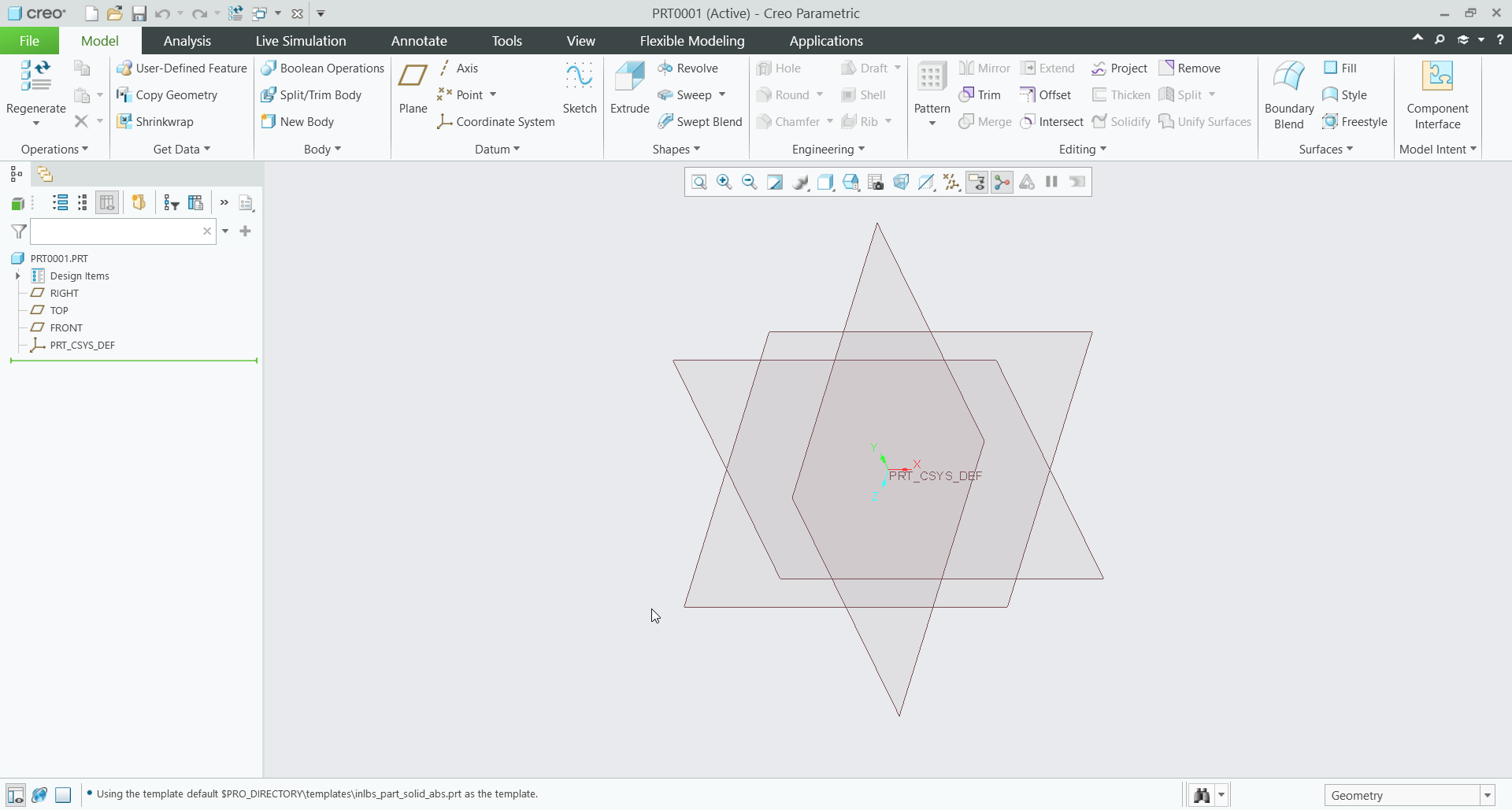Switch to the Analysis ribbon tab
This screenshot has height=810, width=1512.
pyautogui.click(x=187, y=40)
